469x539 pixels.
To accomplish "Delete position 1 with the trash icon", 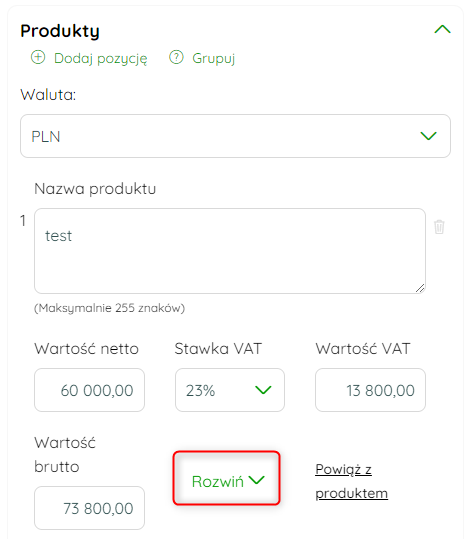I will tap(439, 227).
